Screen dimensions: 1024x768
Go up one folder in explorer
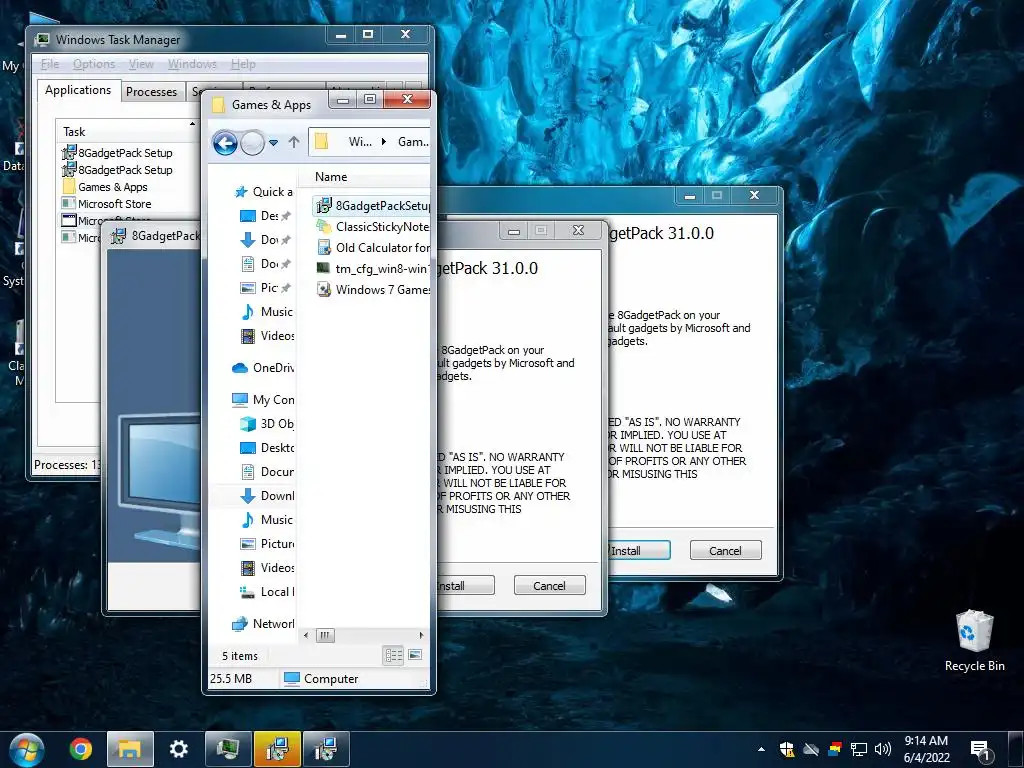(x=294, y=142)
